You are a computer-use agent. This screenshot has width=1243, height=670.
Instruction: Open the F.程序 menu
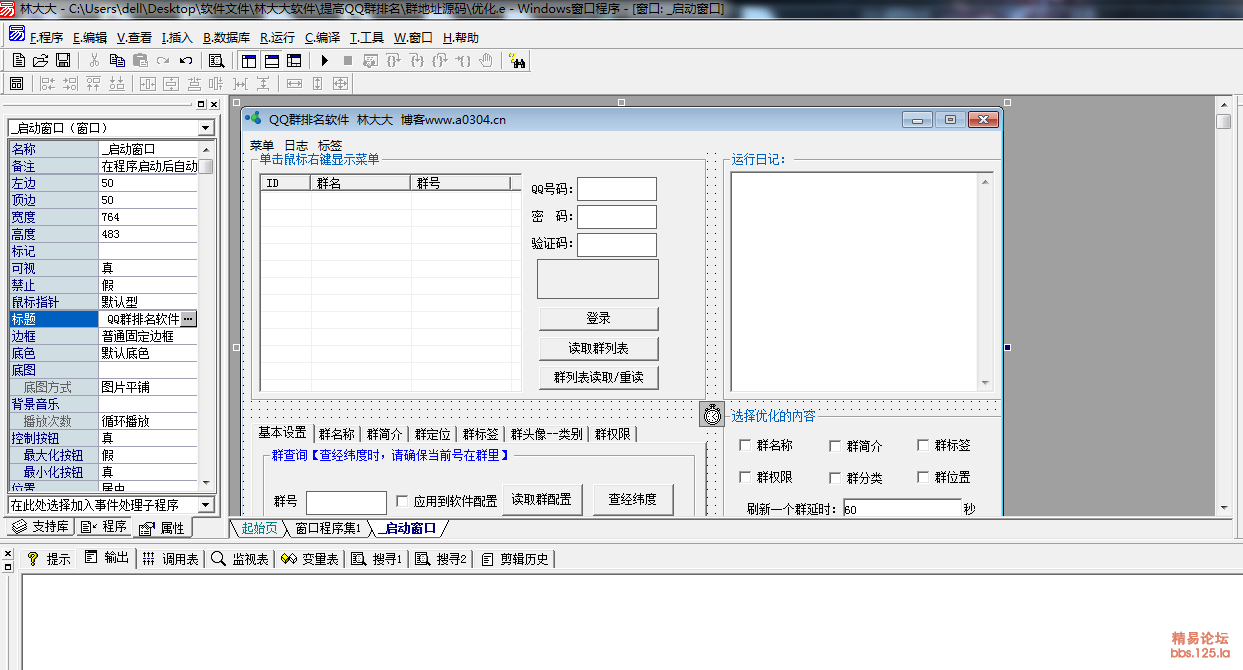tap(47, 38)
